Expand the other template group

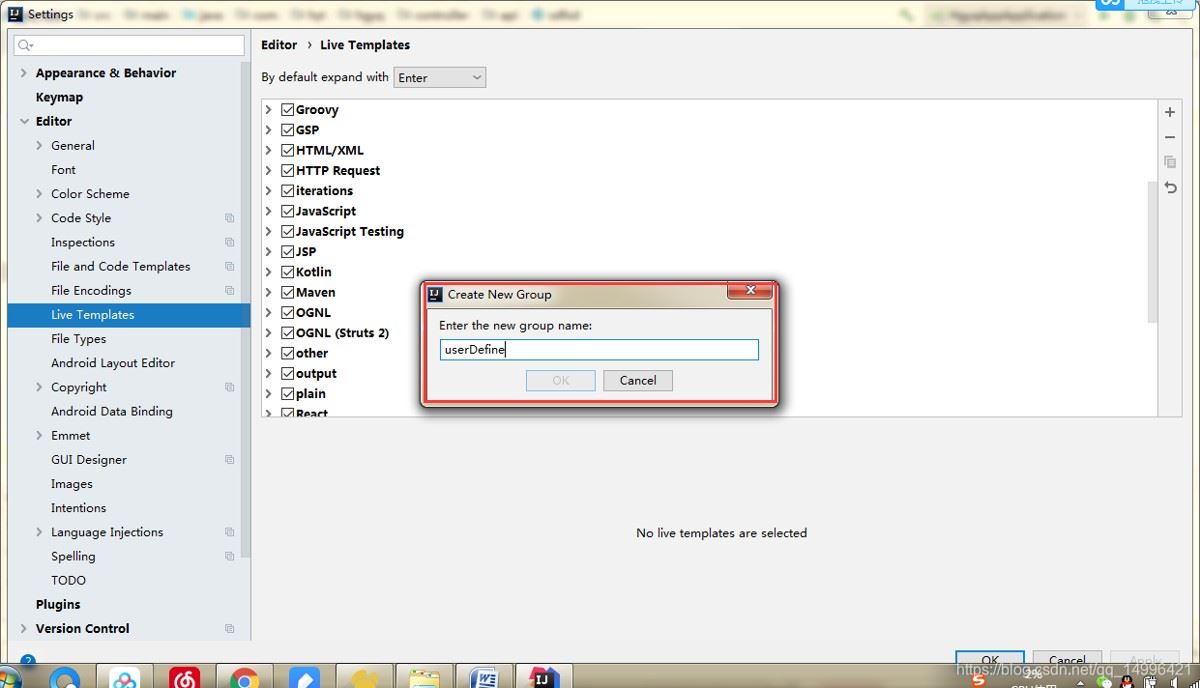tap(269, 353)
